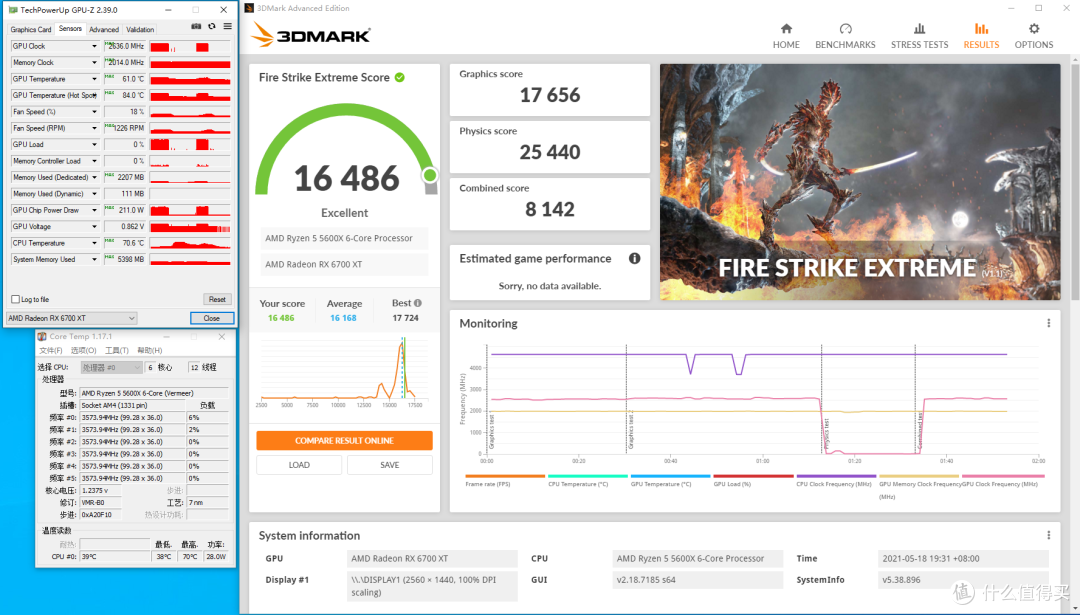The width and height of the screenshot is (1080, 615).
Task: Open the Monitoring panel three-dot menu
Action: (1048, 323)
